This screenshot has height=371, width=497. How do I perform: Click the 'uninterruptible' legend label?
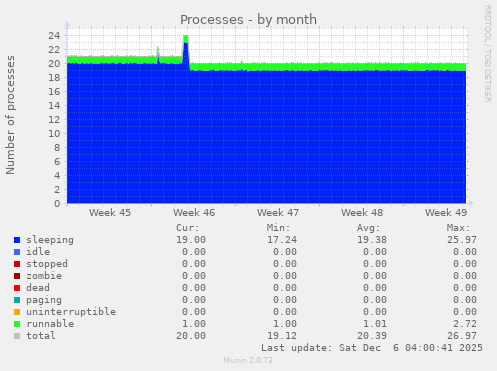[x=71, y=312]
